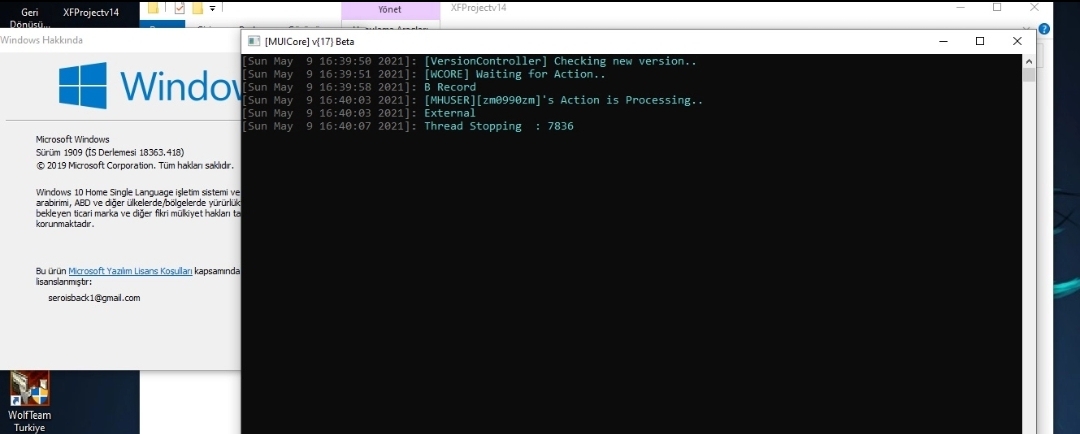Open the quick access toolbar customize arrow
The height and width of the screenshot is (434, 1080).
coord(212,8)
